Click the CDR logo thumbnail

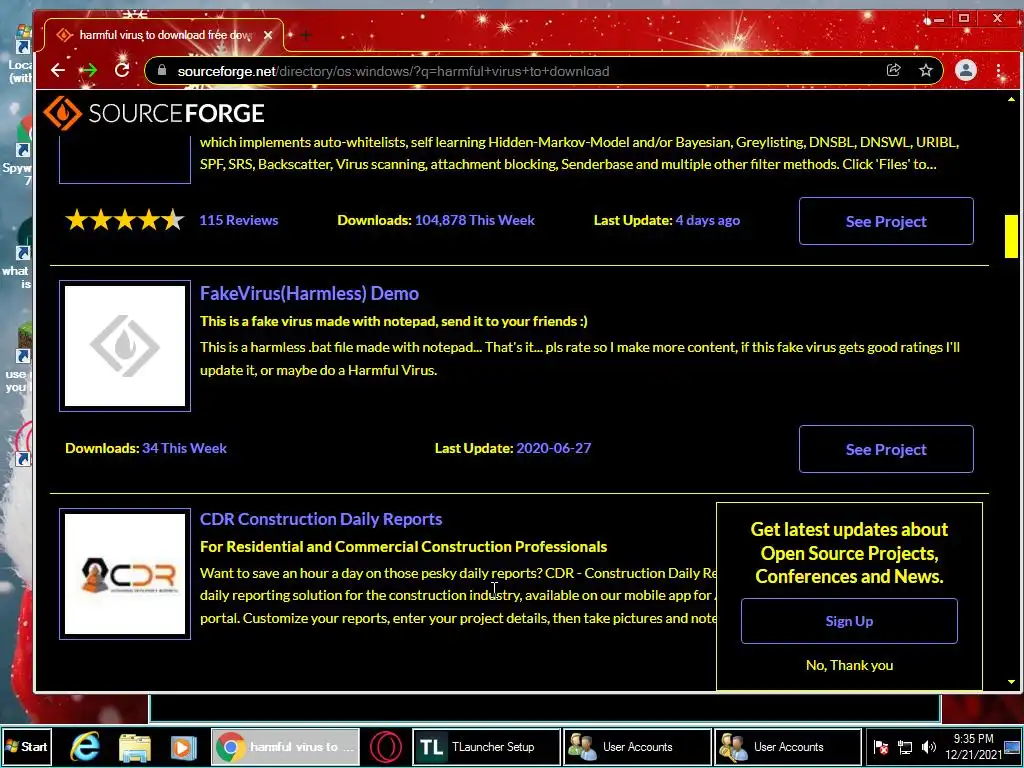click(125, 574)
